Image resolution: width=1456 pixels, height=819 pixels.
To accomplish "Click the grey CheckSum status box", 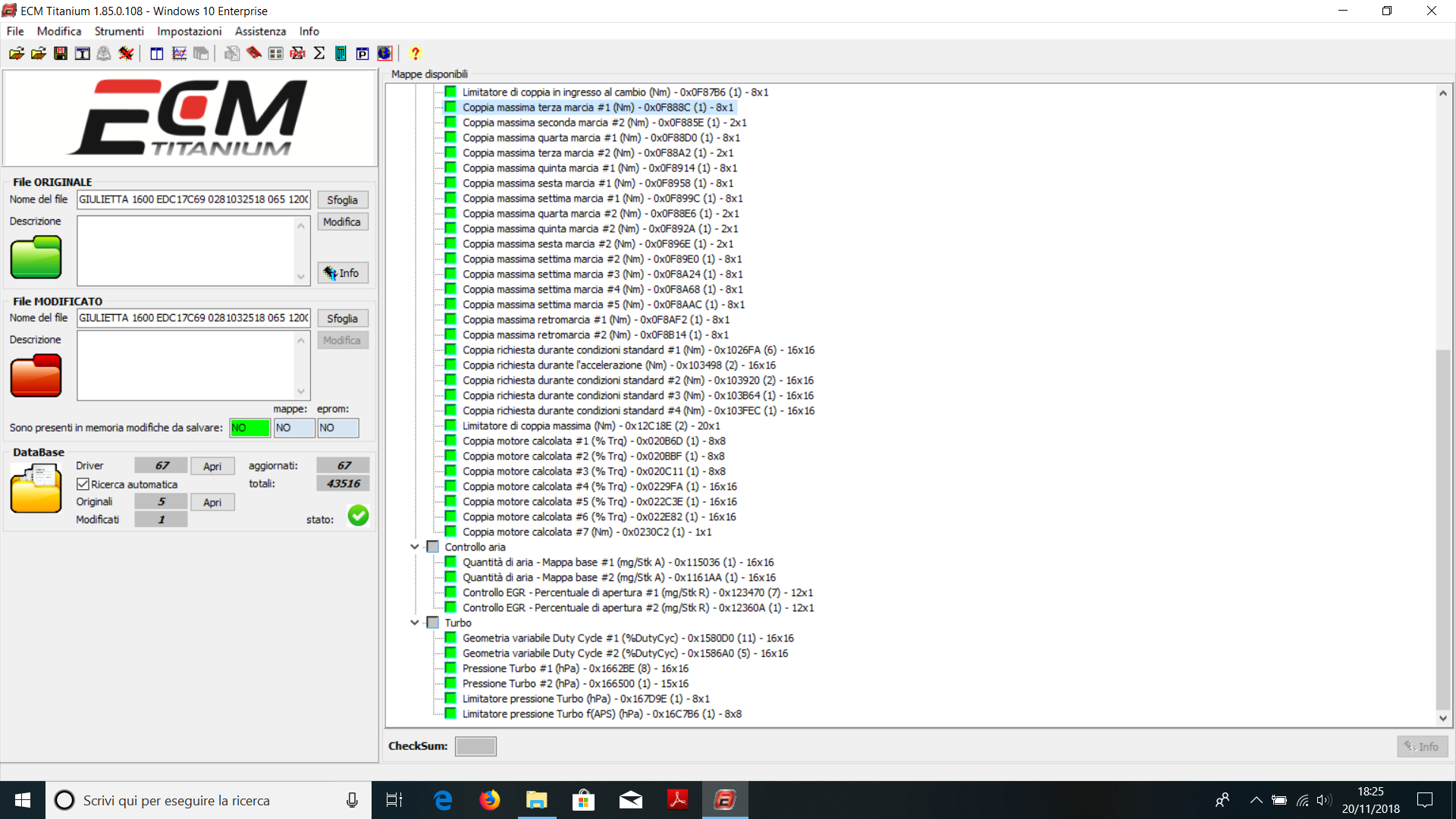I will pos(475,746).
